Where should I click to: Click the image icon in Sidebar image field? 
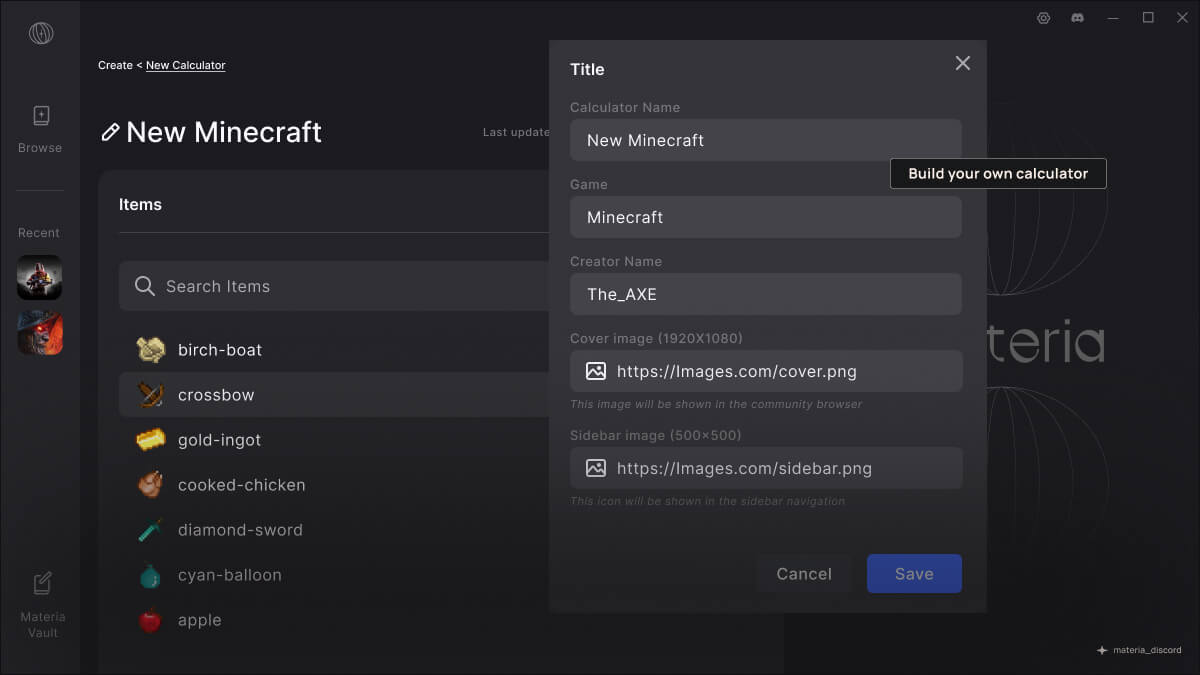(x=596, y=468)
